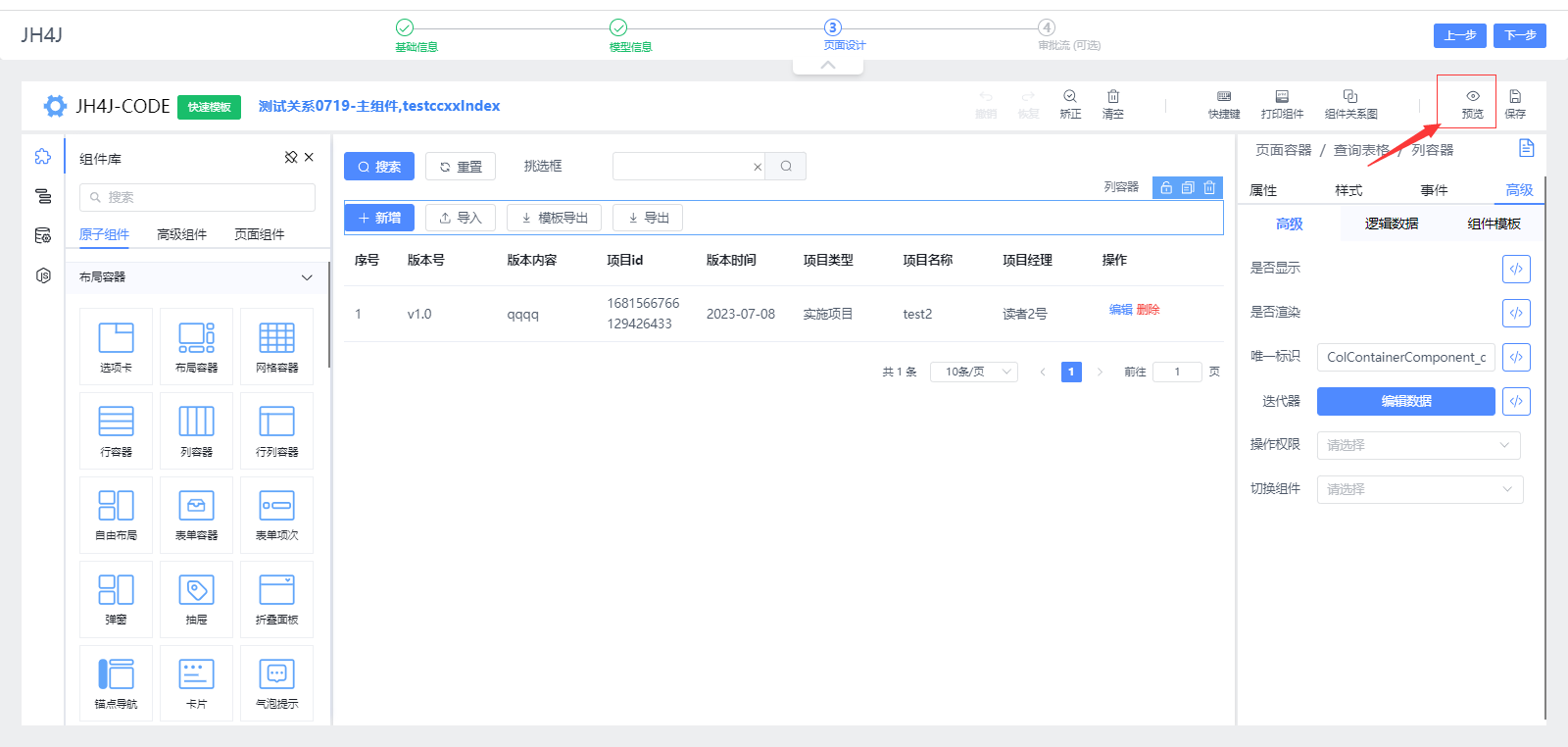Select the 表单容器 component
The image size is (1568, 747).
pyautogui.click(x=196, y=515)
